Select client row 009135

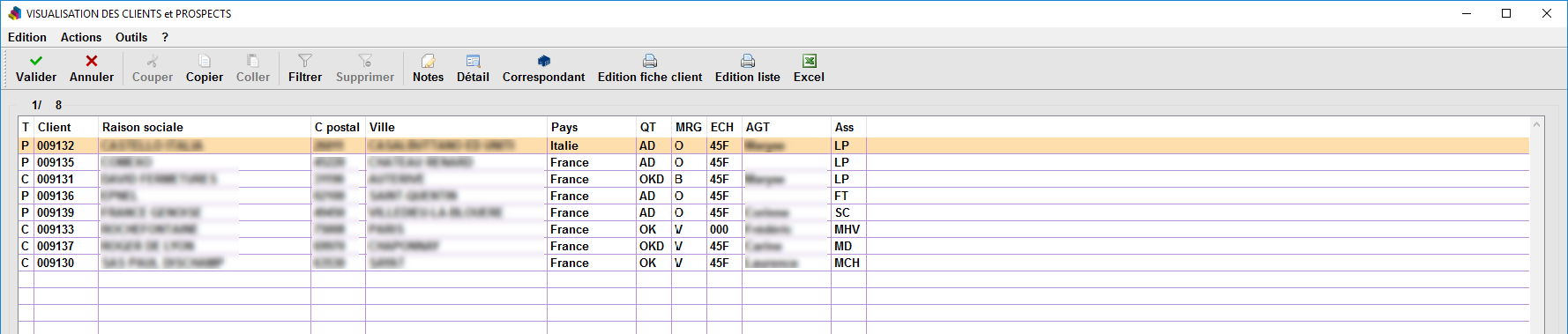(x=773, y=162)
